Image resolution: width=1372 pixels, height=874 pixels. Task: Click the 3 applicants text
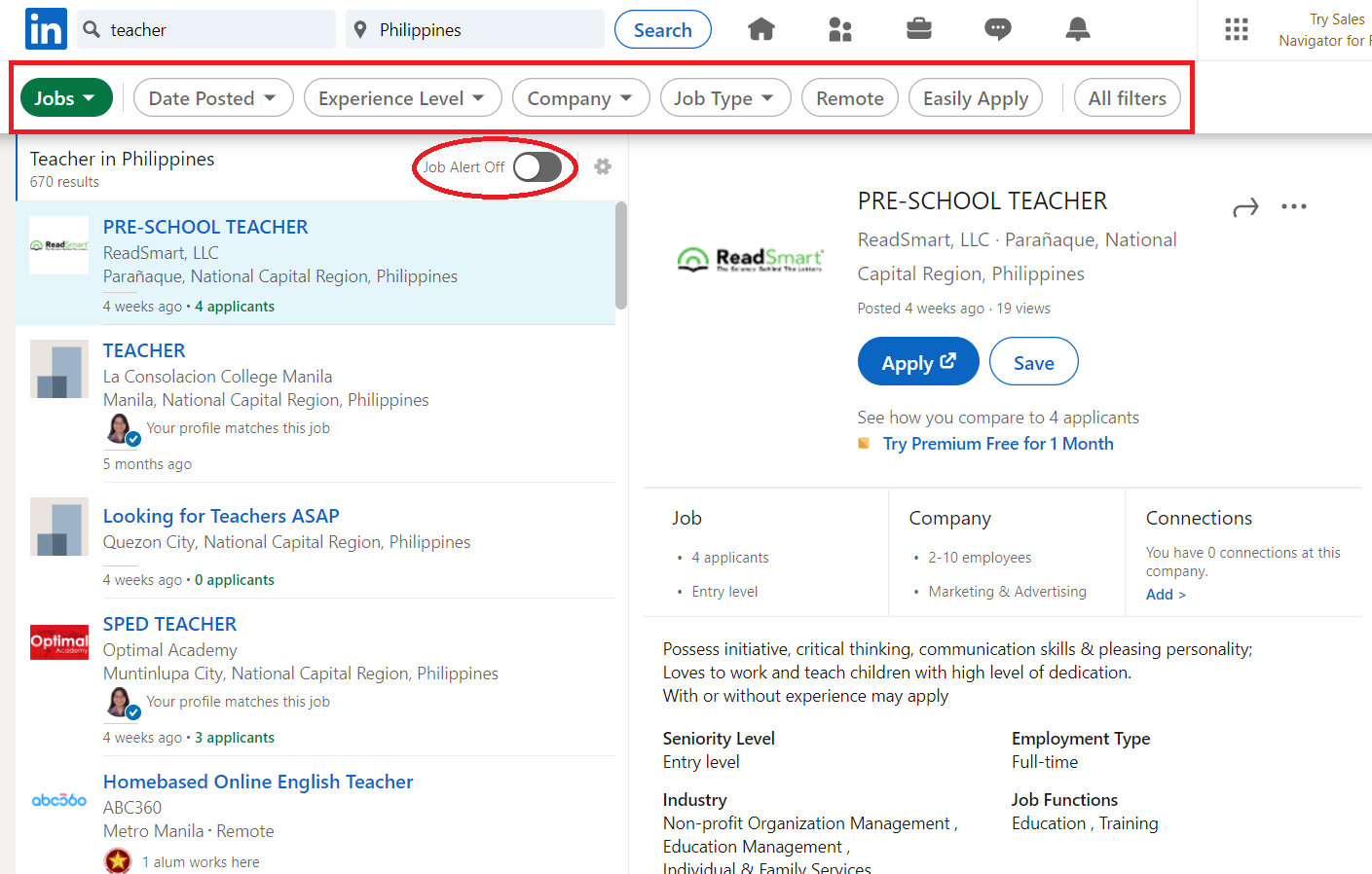pos(235,738)
